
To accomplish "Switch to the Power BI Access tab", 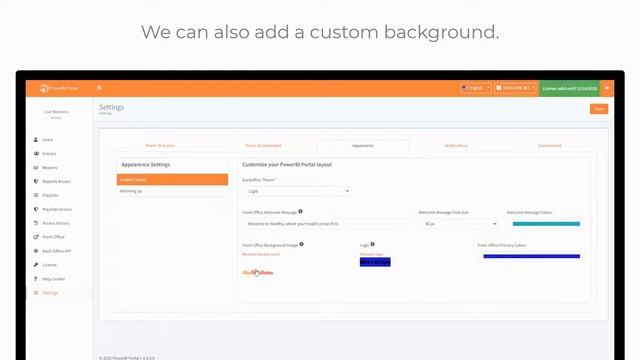I will click(x=160, y=146).
